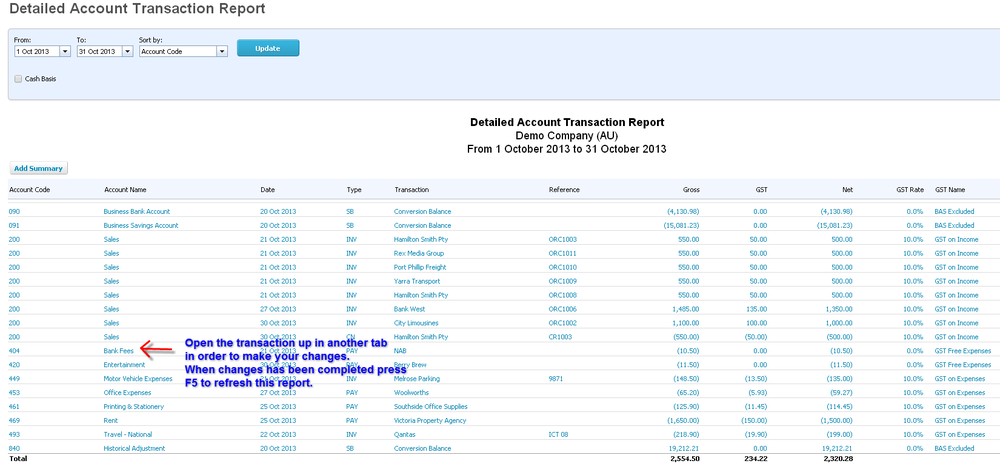The height and width of the screenshot is (475, 1000).
Task: Open the Business Savings Account link
Action: [140, 225]
